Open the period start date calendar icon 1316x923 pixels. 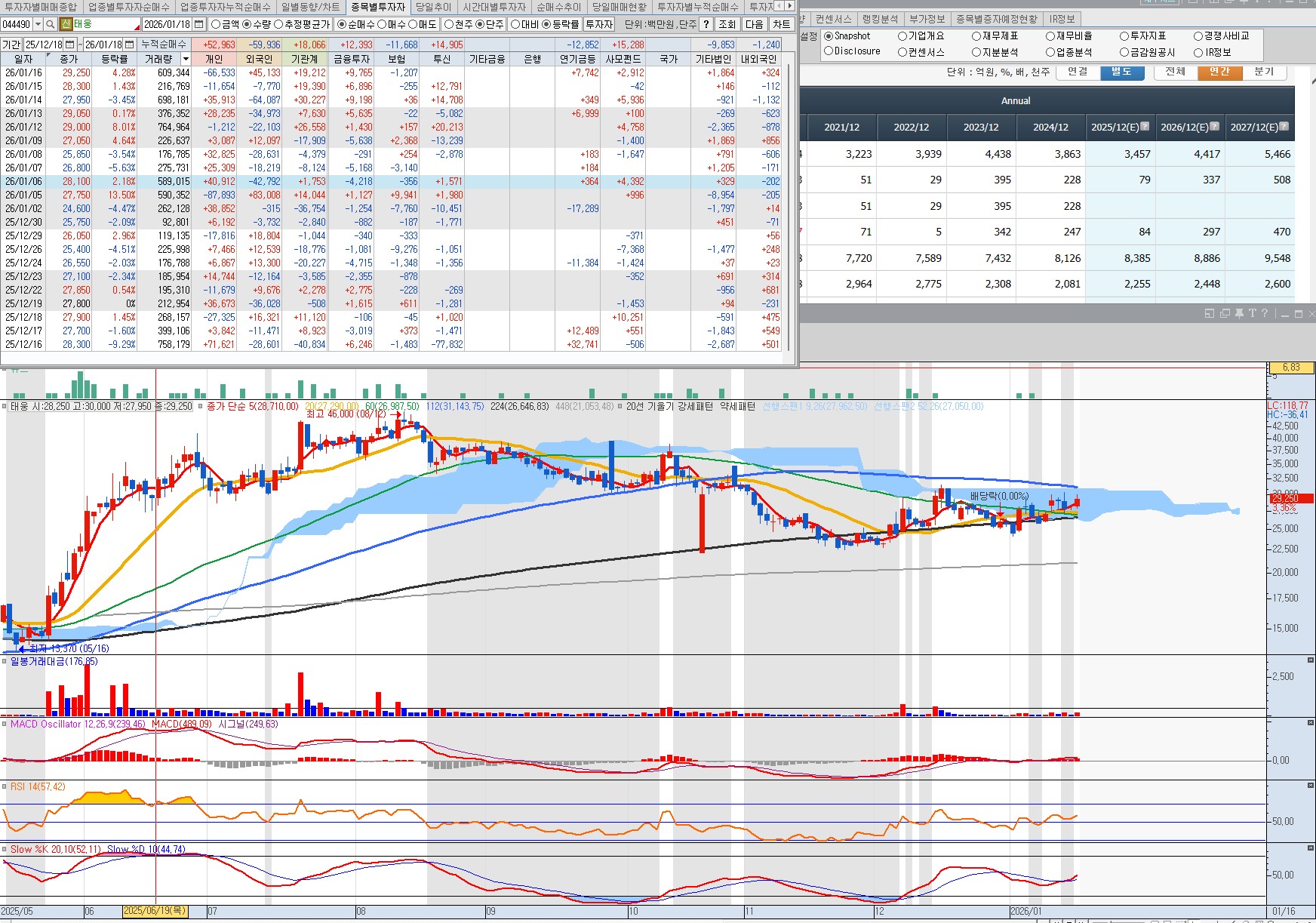coord(70,45)
